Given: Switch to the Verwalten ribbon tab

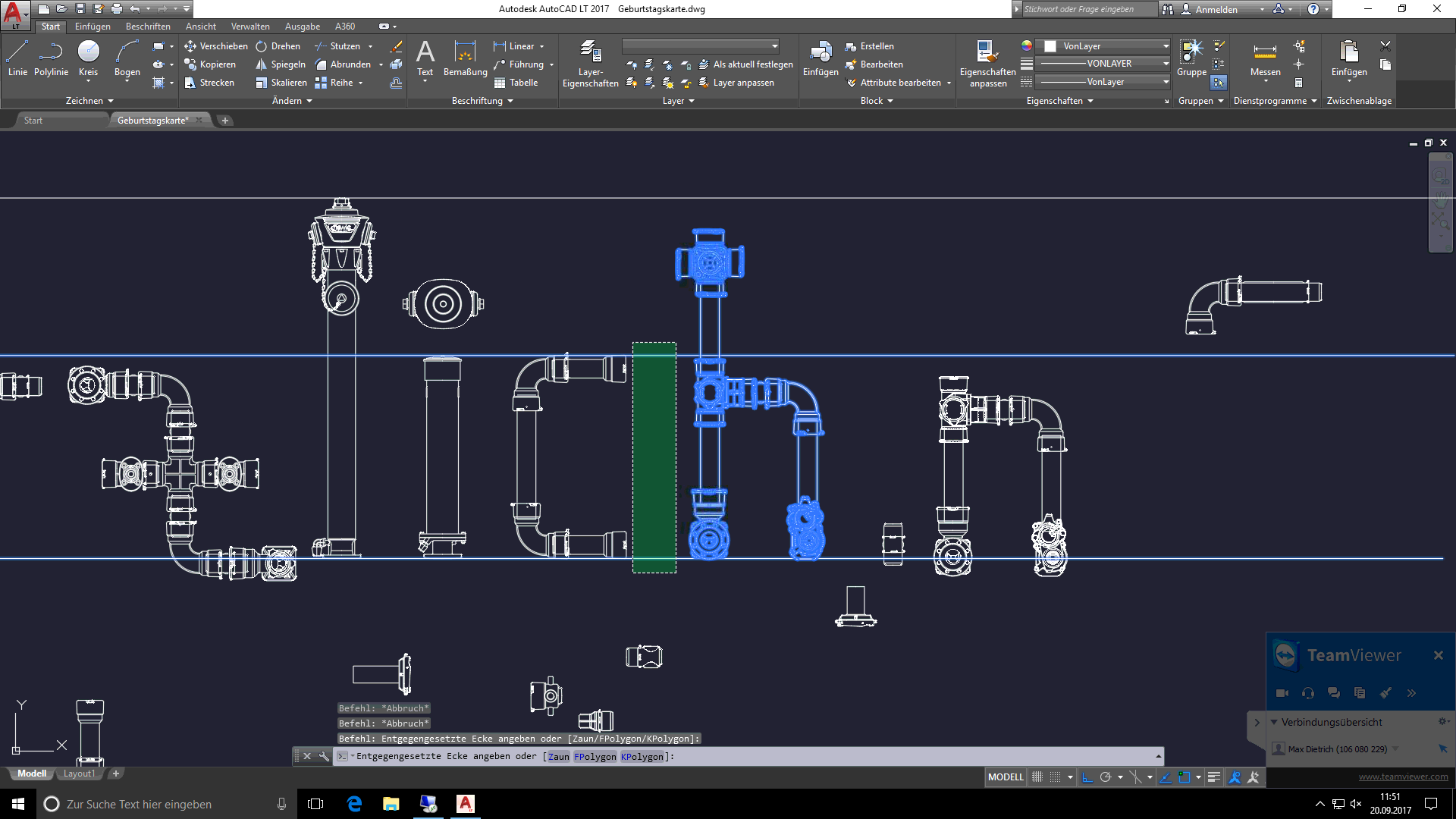Looking at the screenshot, I should (x=250, y=27).
